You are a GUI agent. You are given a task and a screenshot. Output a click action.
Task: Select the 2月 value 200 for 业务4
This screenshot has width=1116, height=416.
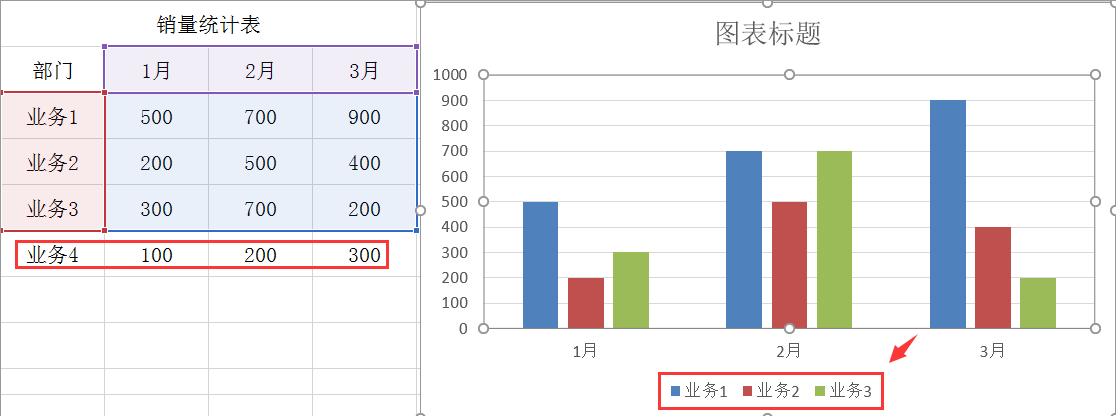(260, 254)
